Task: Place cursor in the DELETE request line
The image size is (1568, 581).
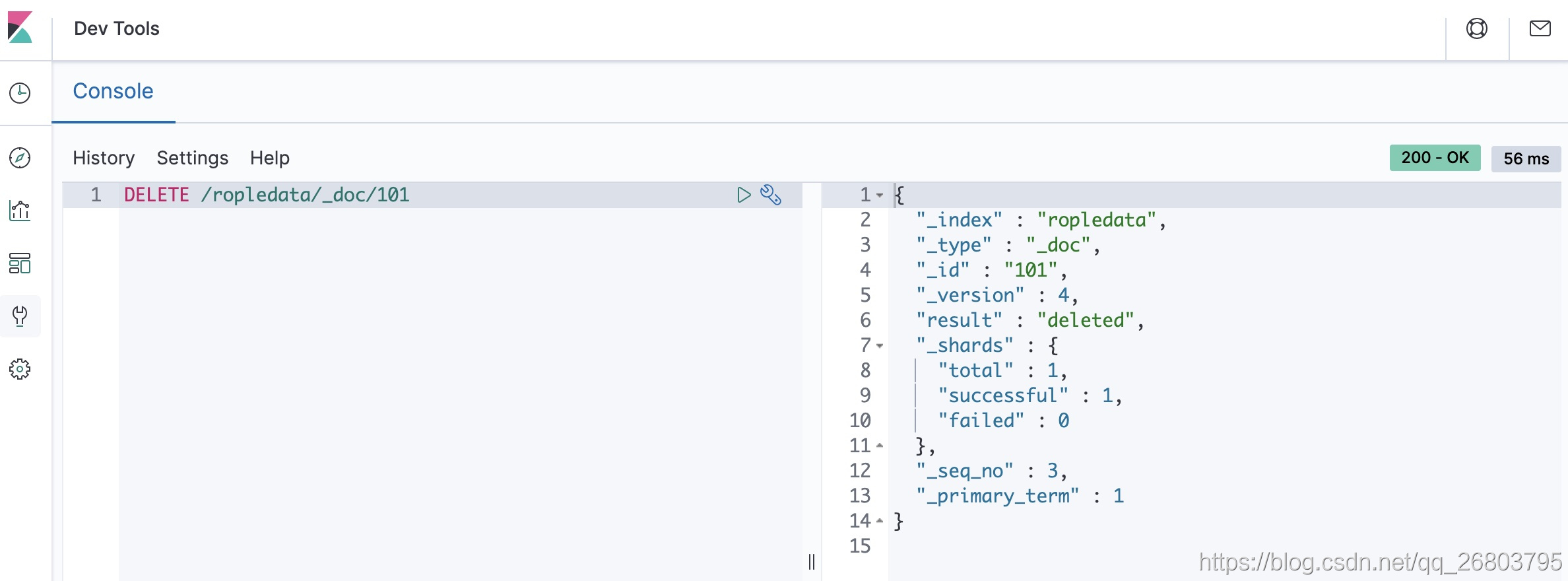Action: click(267, 195)
